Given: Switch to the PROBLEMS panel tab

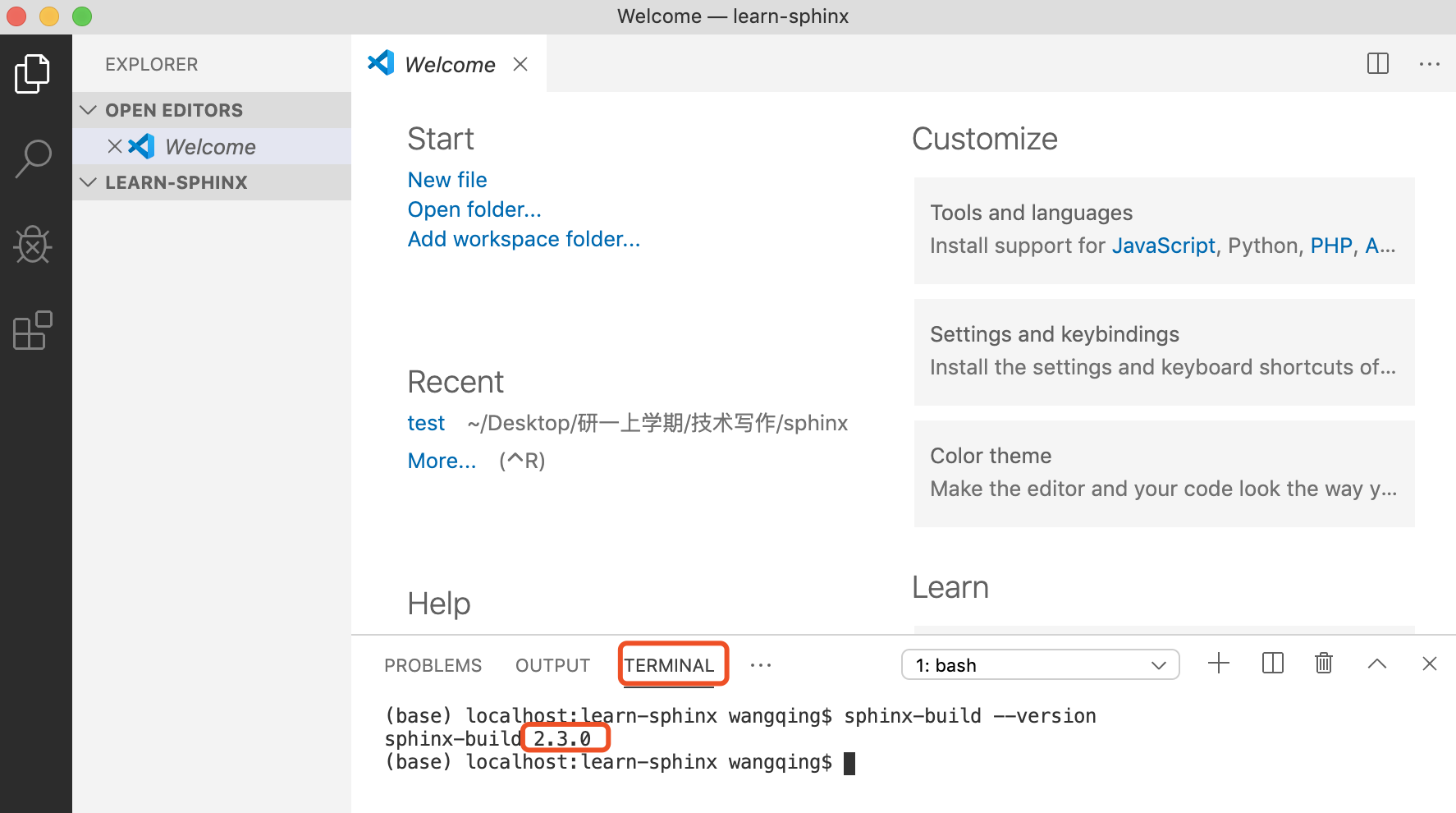Looking at the screenshot, I should coord(433,665).
